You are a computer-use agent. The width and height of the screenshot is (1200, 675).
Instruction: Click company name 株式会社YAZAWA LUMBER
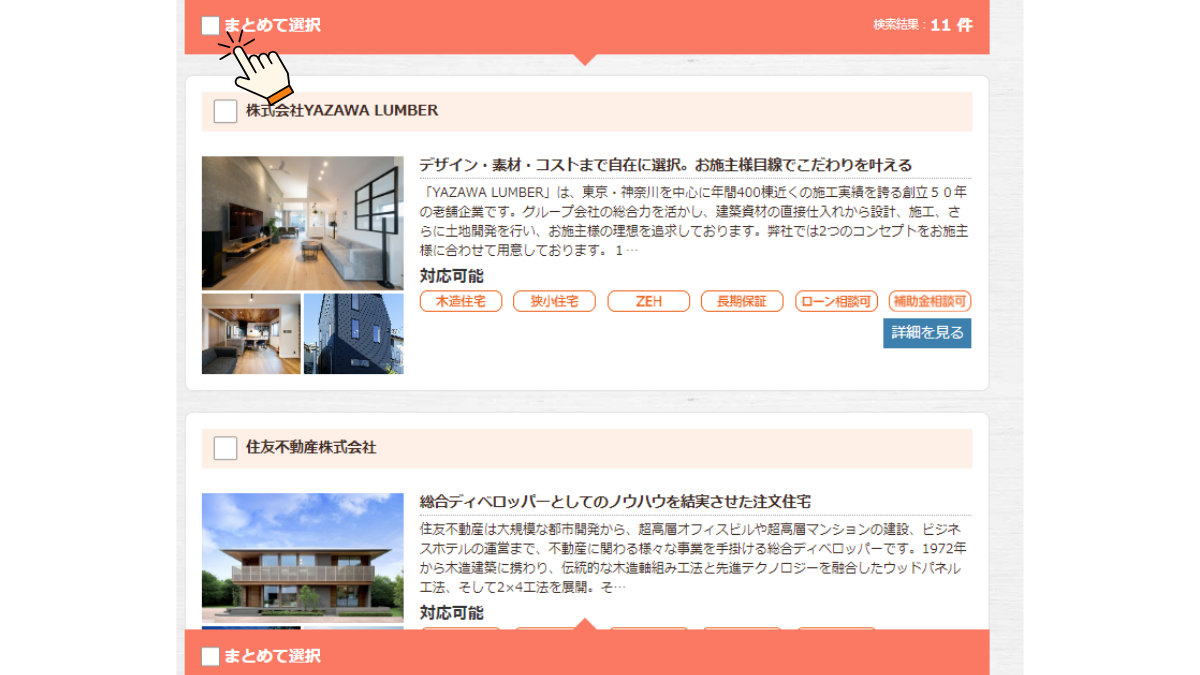(x=342, y=111)
